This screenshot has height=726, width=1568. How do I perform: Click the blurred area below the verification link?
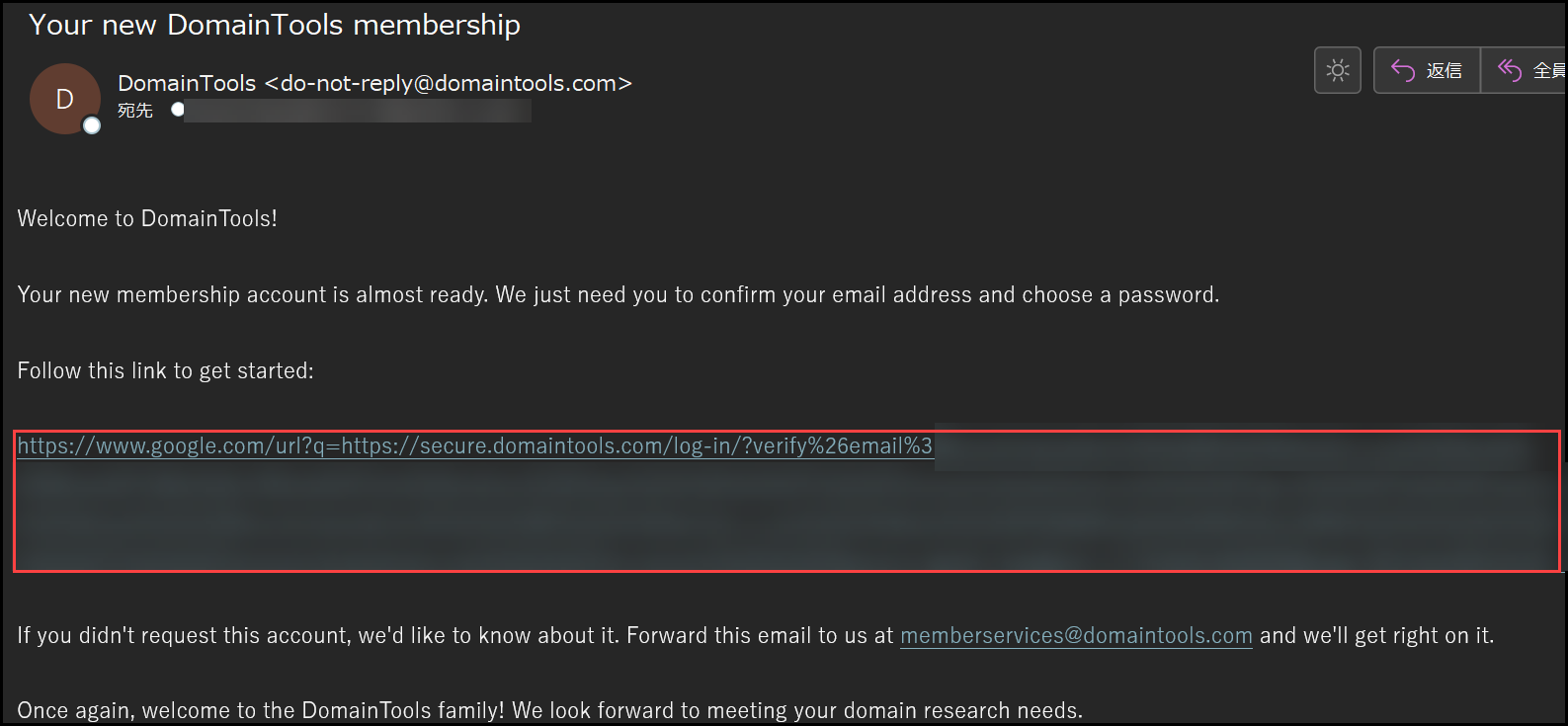point(785,519)
